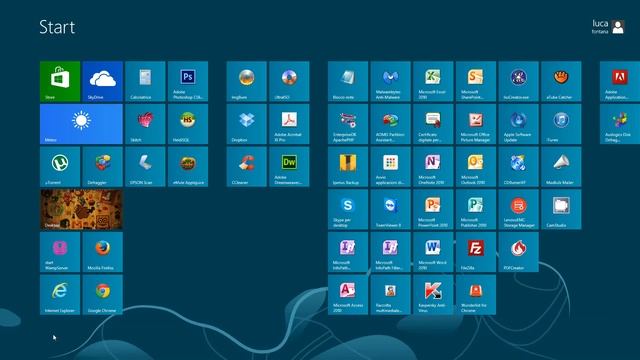Launch Malwarebytes Anti-Malware tile

(391, 81)
